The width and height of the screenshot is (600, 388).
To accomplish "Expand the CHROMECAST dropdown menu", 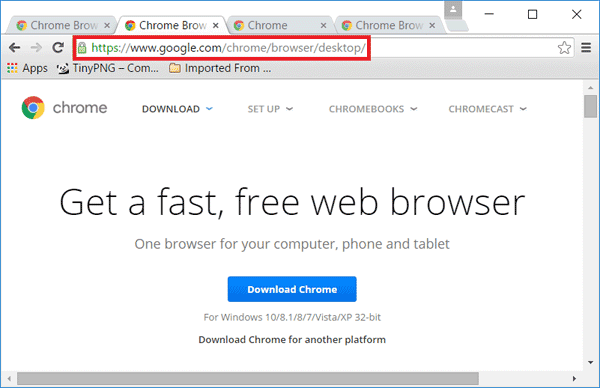I will click(488, 109).
